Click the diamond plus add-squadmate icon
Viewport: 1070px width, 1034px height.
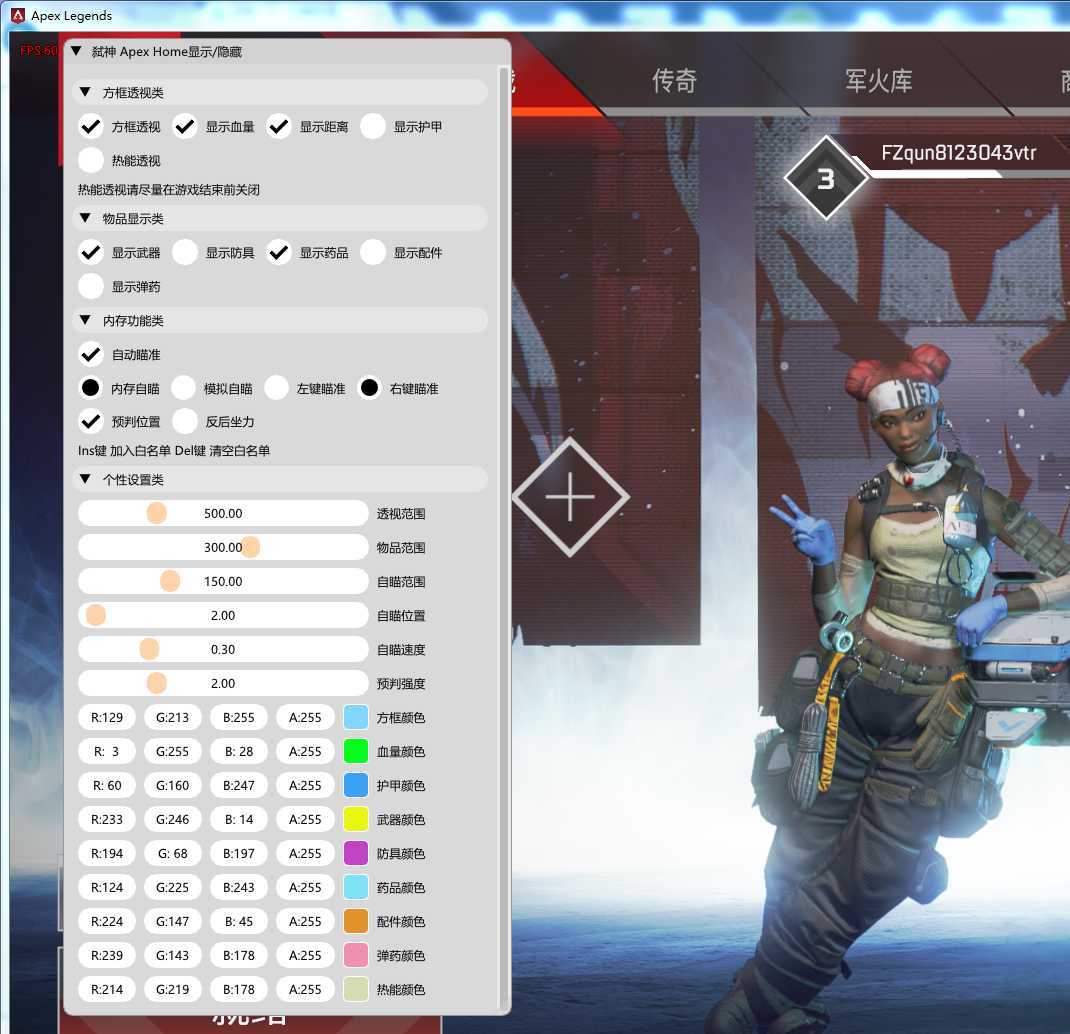(570, 497)
